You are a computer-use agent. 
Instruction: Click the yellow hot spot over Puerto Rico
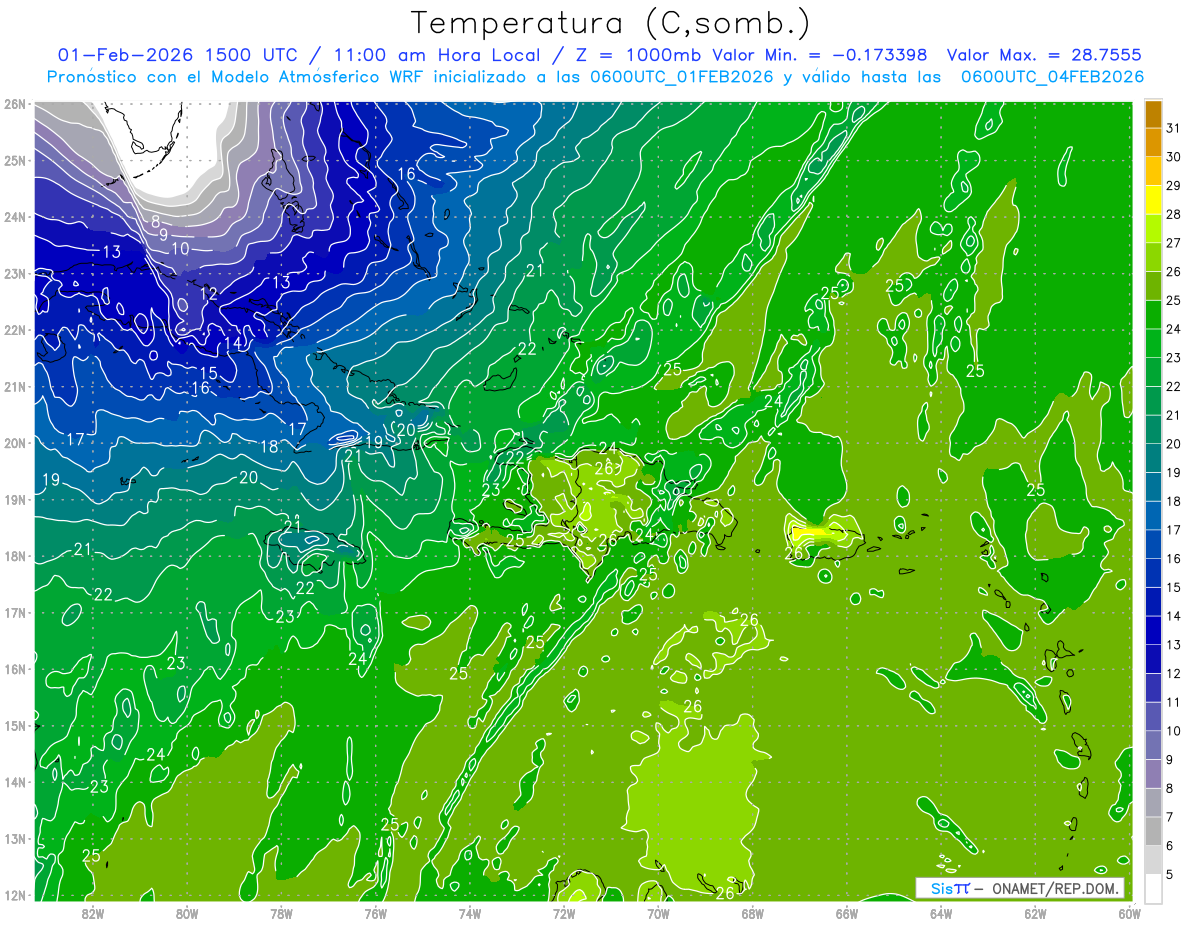click(812, 533)
